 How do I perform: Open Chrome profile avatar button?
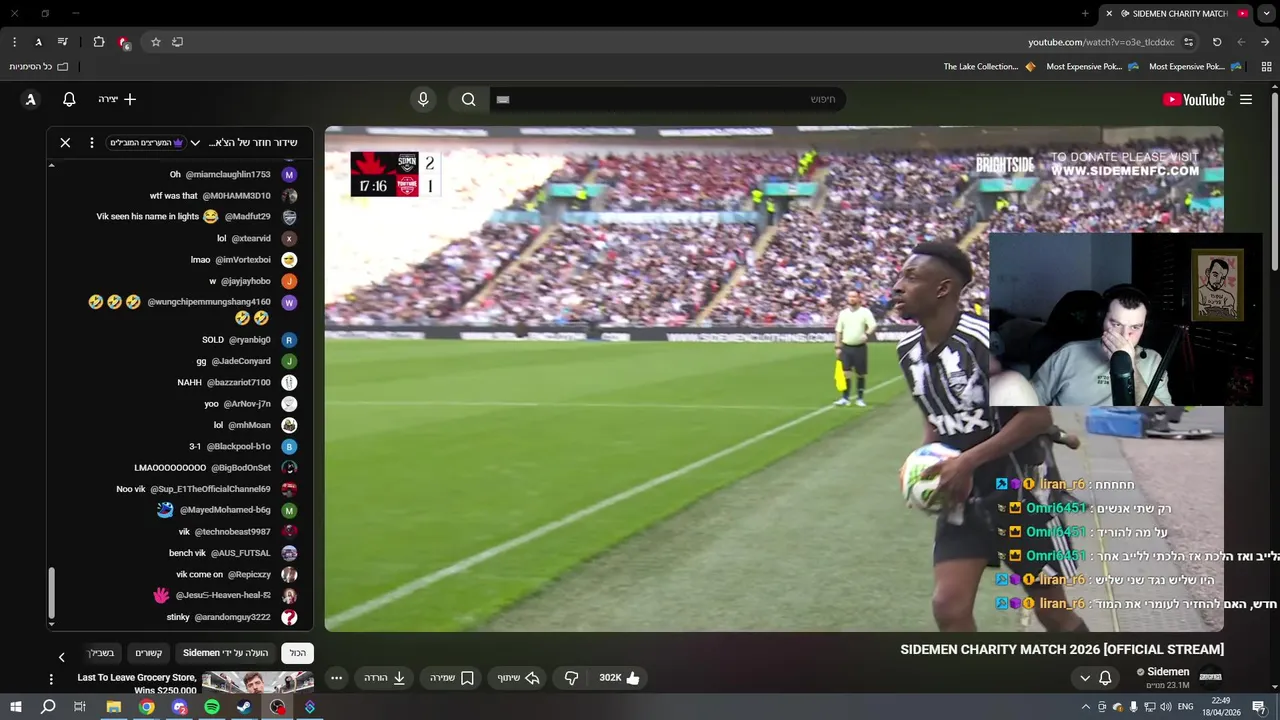(x=38, y=42)
